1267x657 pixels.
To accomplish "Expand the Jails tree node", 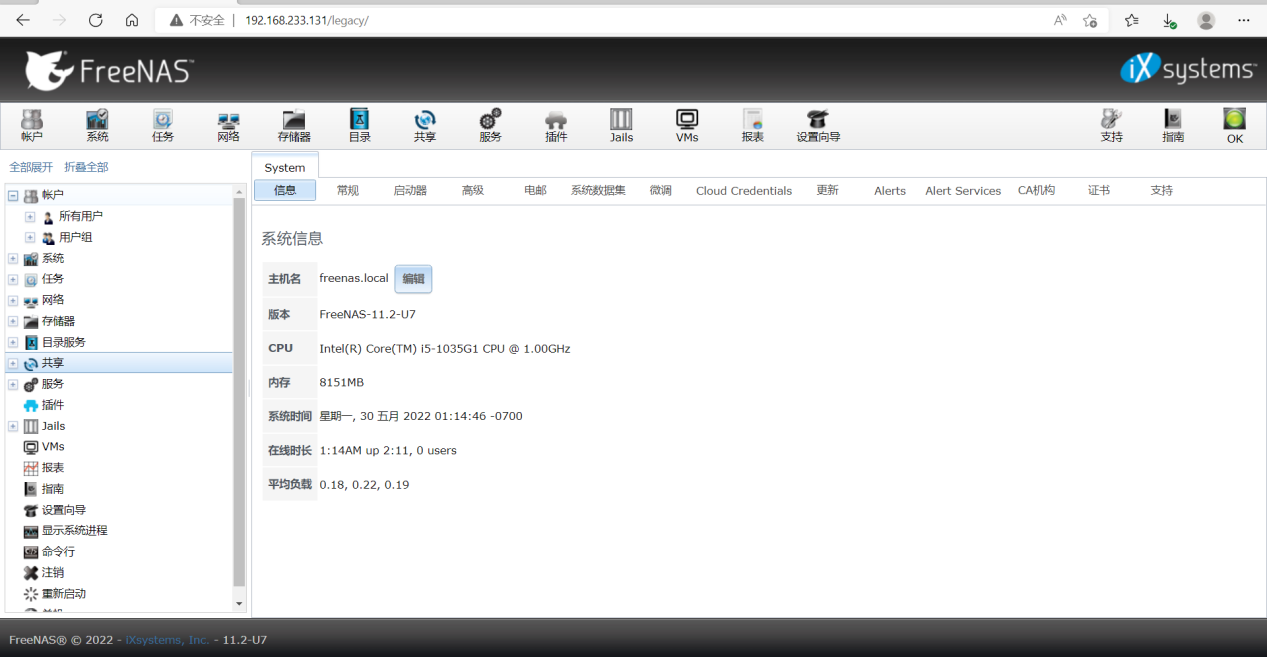I will click(13, 426).
